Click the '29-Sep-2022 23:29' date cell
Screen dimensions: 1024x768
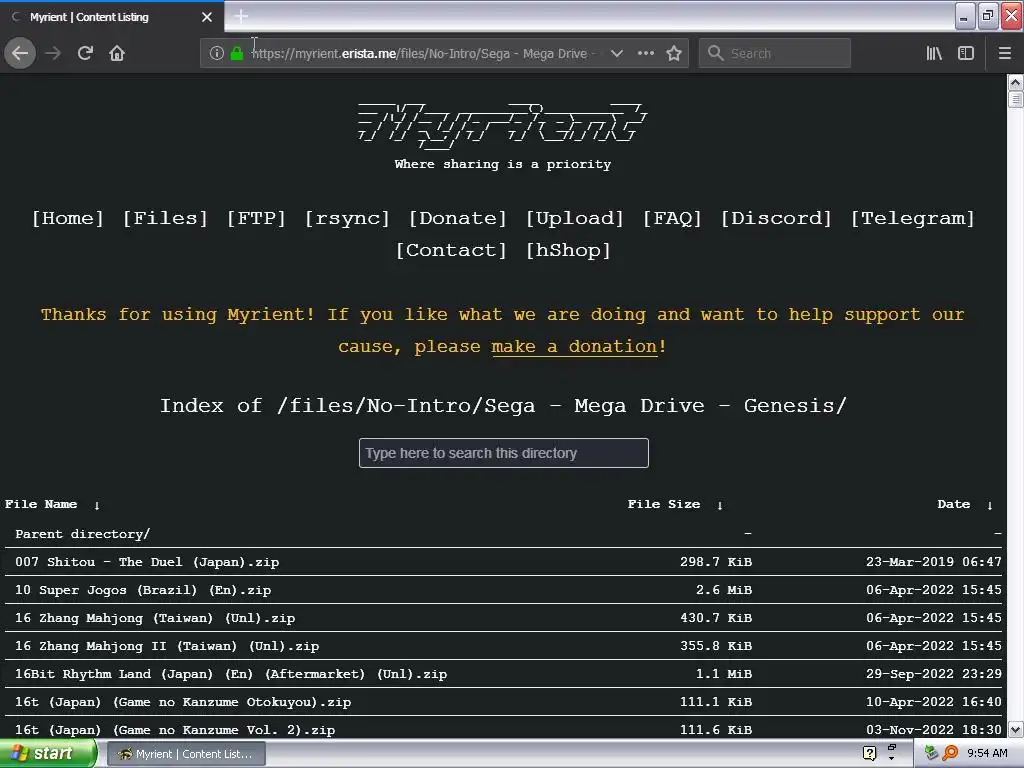933,675
